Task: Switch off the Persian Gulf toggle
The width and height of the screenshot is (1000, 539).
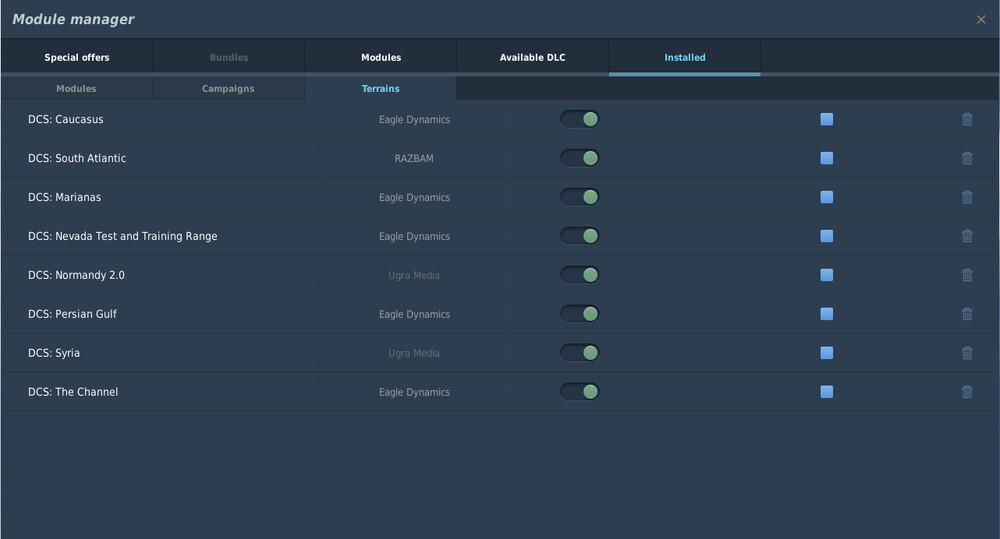Action: click(x=580, y=314)
